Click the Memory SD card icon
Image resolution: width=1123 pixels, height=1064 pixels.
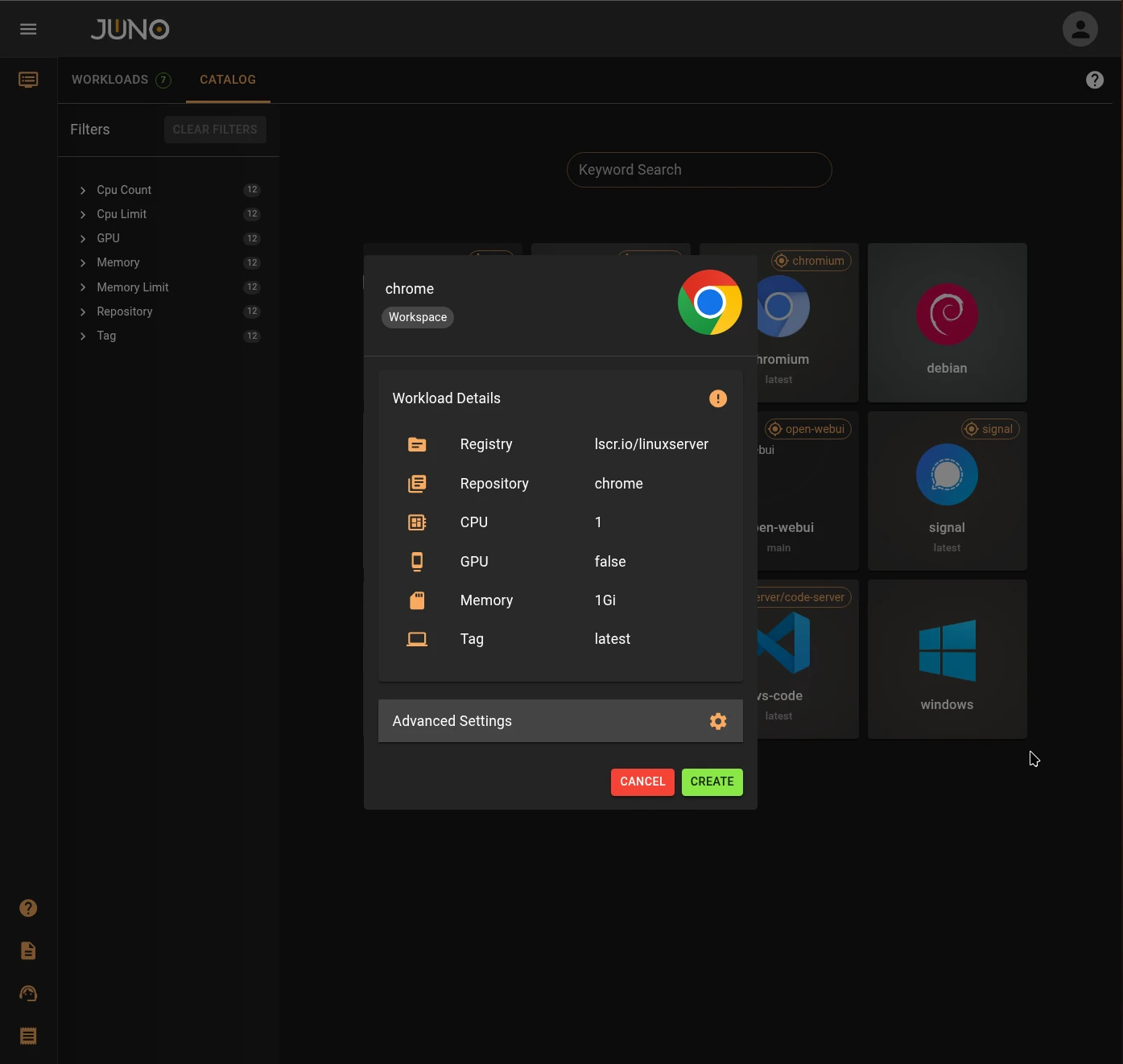(417, 600)
